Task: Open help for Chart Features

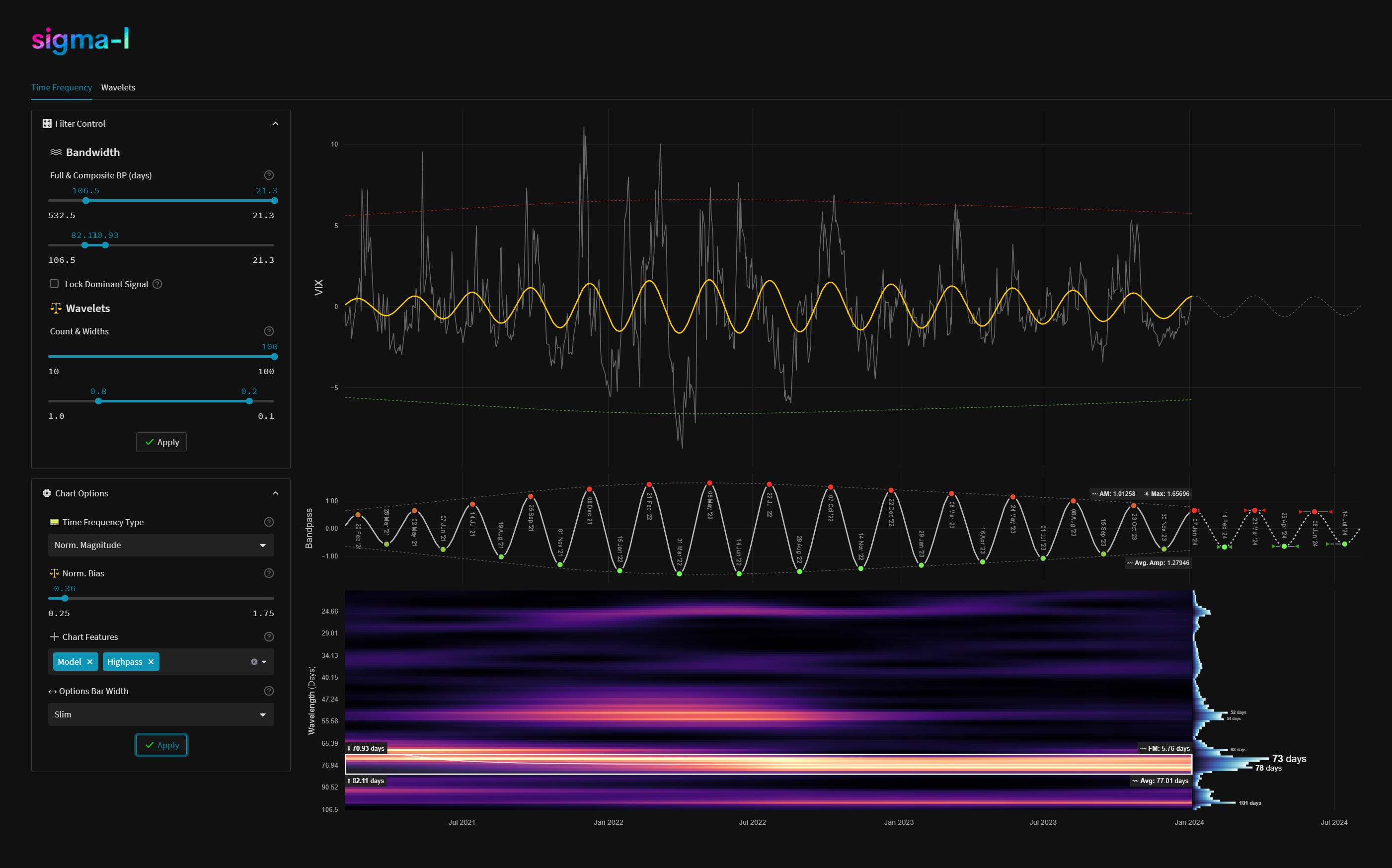Action: tap(269, 636)
